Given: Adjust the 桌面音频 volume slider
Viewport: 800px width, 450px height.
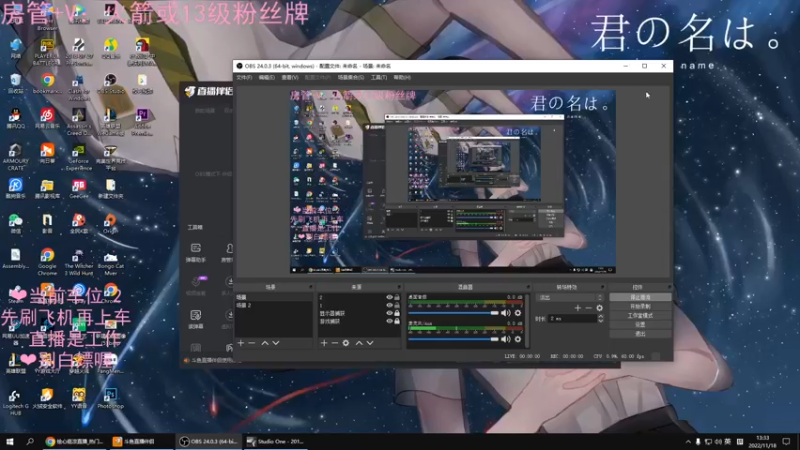Looking at the screenshot, I should point(453,313).
